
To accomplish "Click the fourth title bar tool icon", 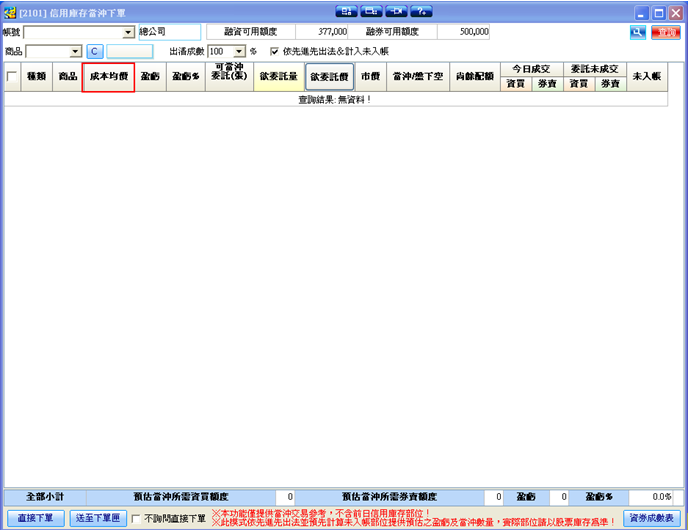I will pyautogui.click(x=421, y=12).
